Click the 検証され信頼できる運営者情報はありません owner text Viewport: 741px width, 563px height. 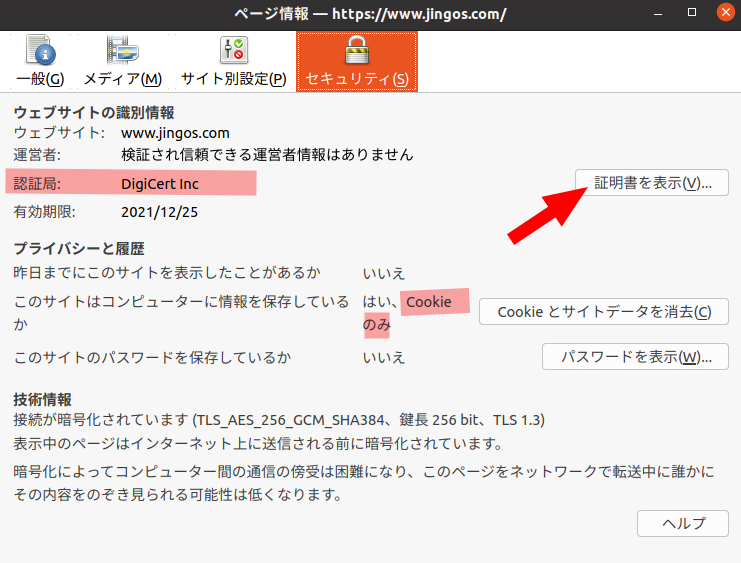click(x=267, y=155)
